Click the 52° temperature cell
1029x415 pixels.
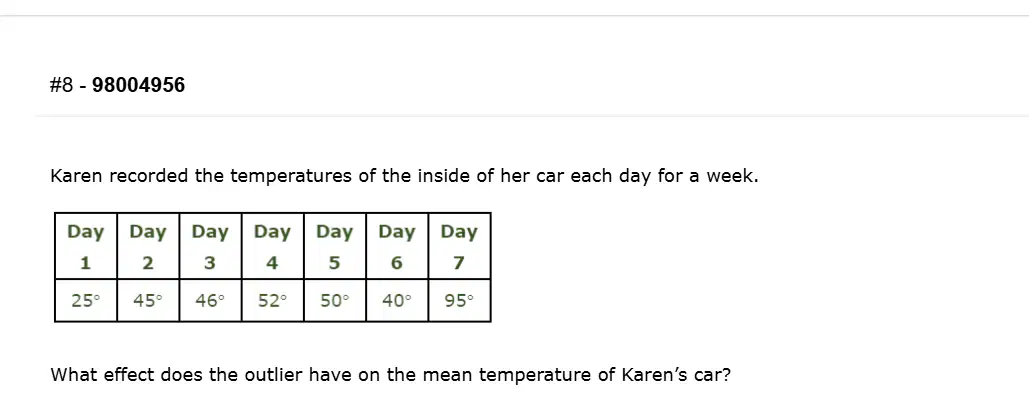272,301
